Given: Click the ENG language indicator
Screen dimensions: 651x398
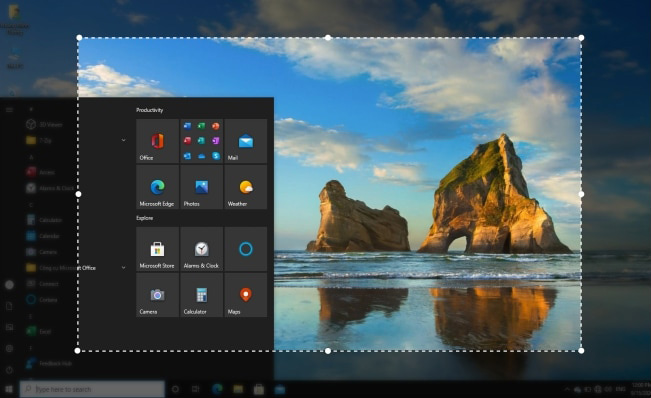Looking at the screenshot, I should [620, 389].
